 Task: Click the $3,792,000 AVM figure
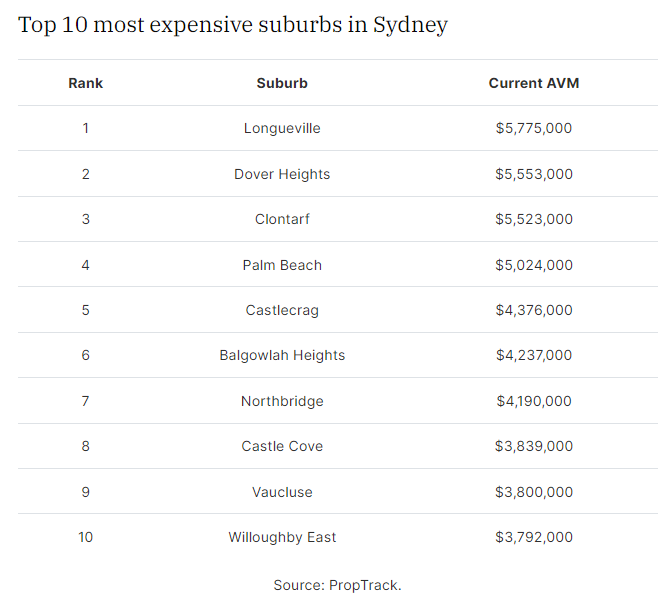[x=534, y=537]
